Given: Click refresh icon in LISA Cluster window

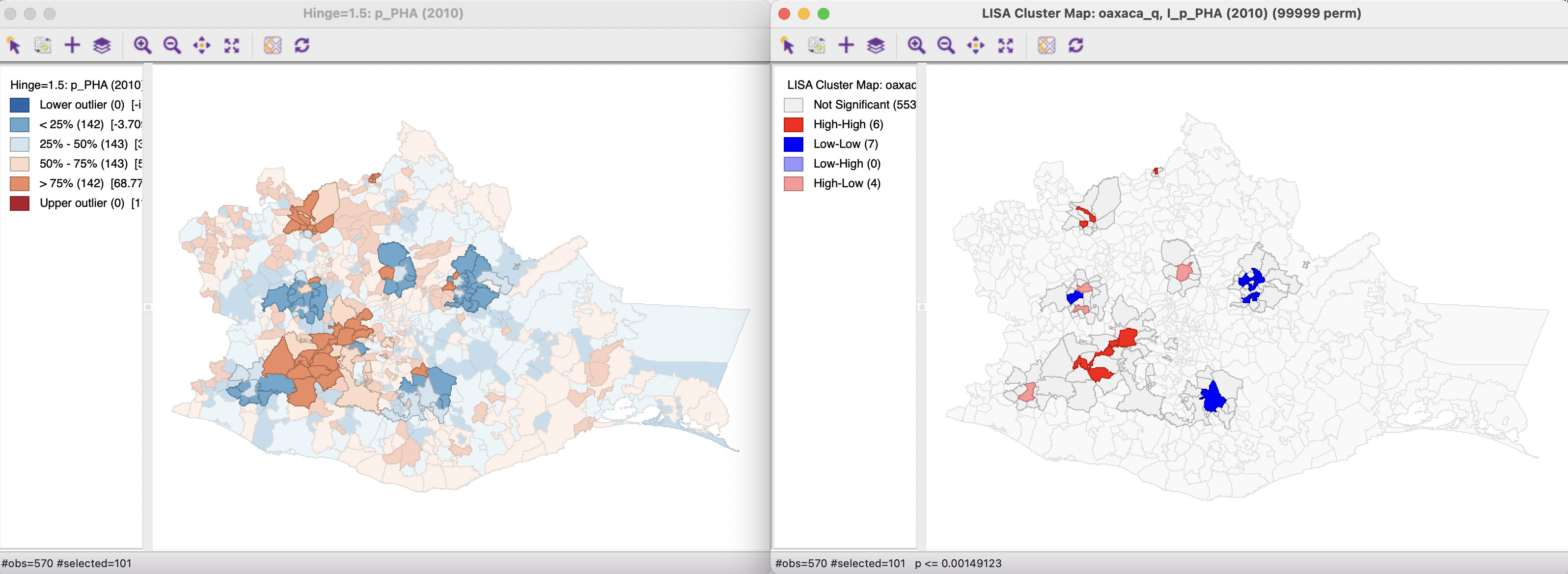Looking at the screenshot, I should [1075, 46].
